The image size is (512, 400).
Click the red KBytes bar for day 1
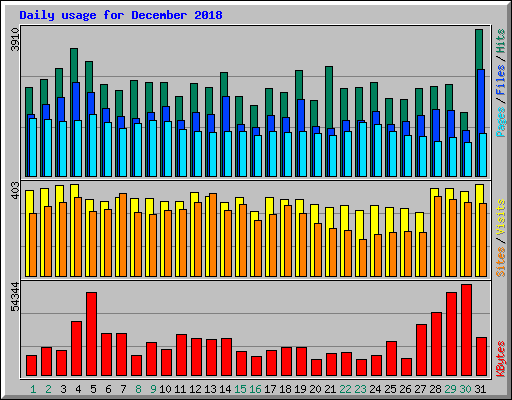coord(32,366)
